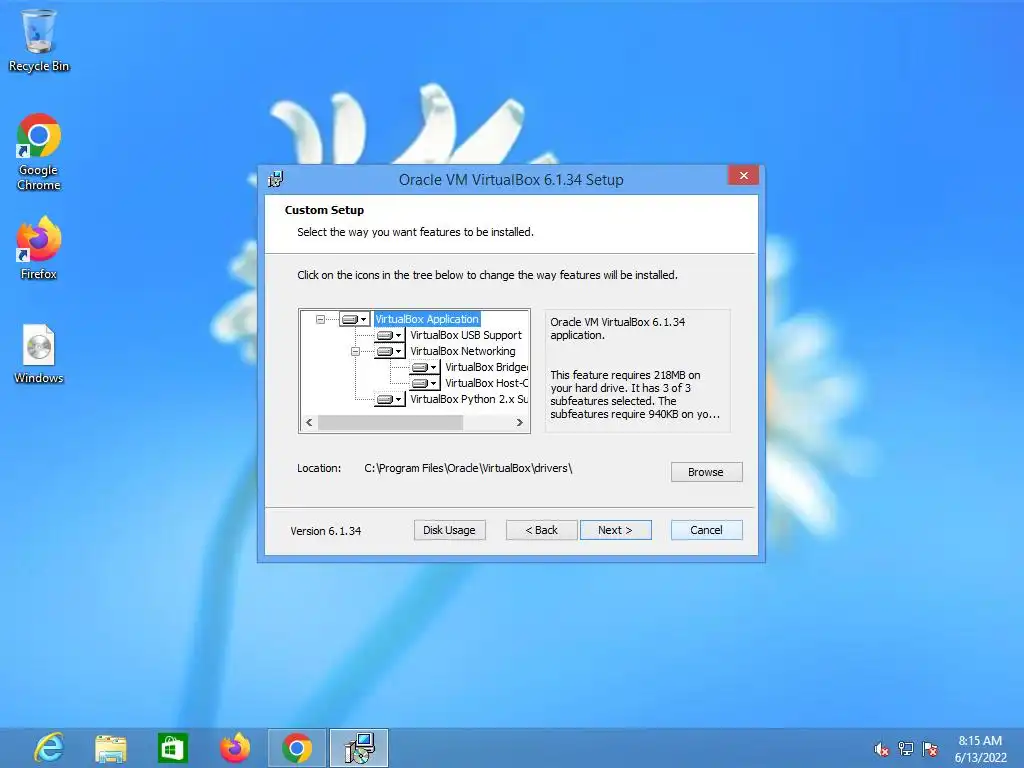
Task: Click the feature tree scroll left arrow
Action: click(309, 423)
